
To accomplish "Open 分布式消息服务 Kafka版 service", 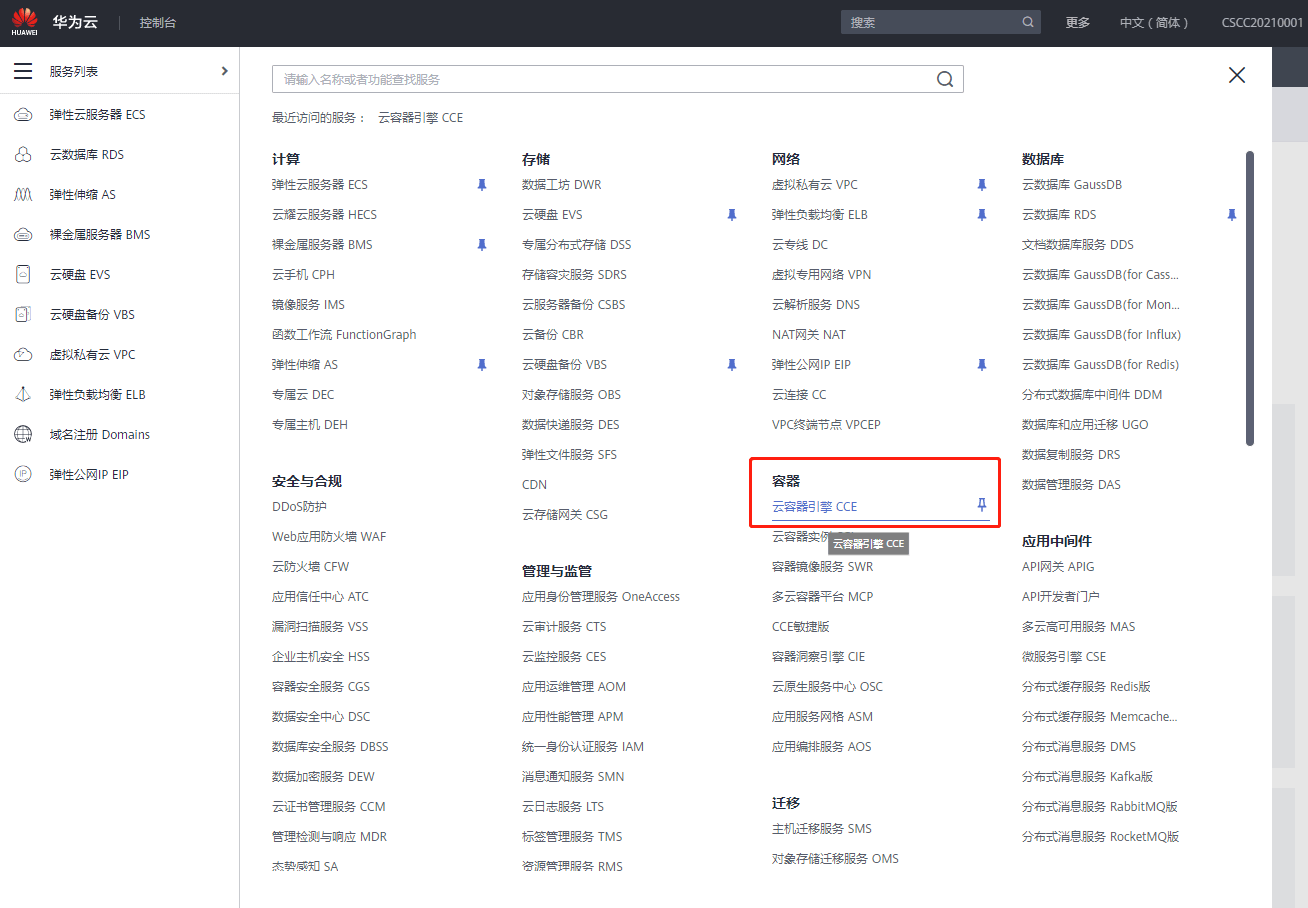I will point(1087,777).
